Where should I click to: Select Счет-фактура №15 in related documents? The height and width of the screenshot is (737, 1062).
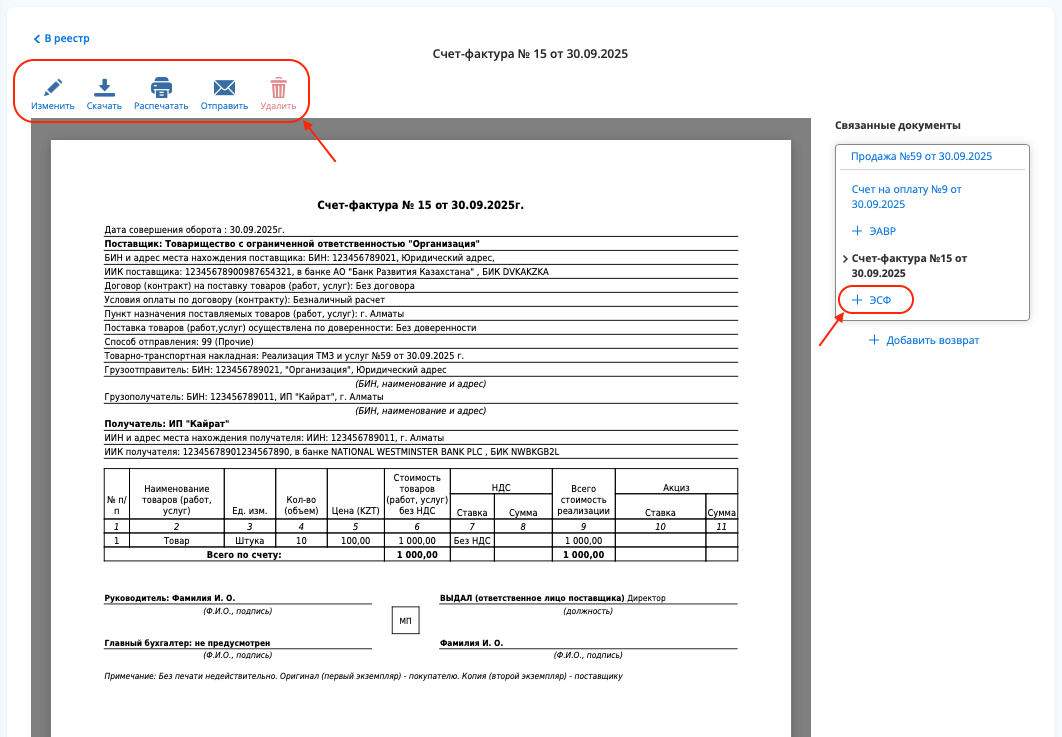click(x=909, y=265)
